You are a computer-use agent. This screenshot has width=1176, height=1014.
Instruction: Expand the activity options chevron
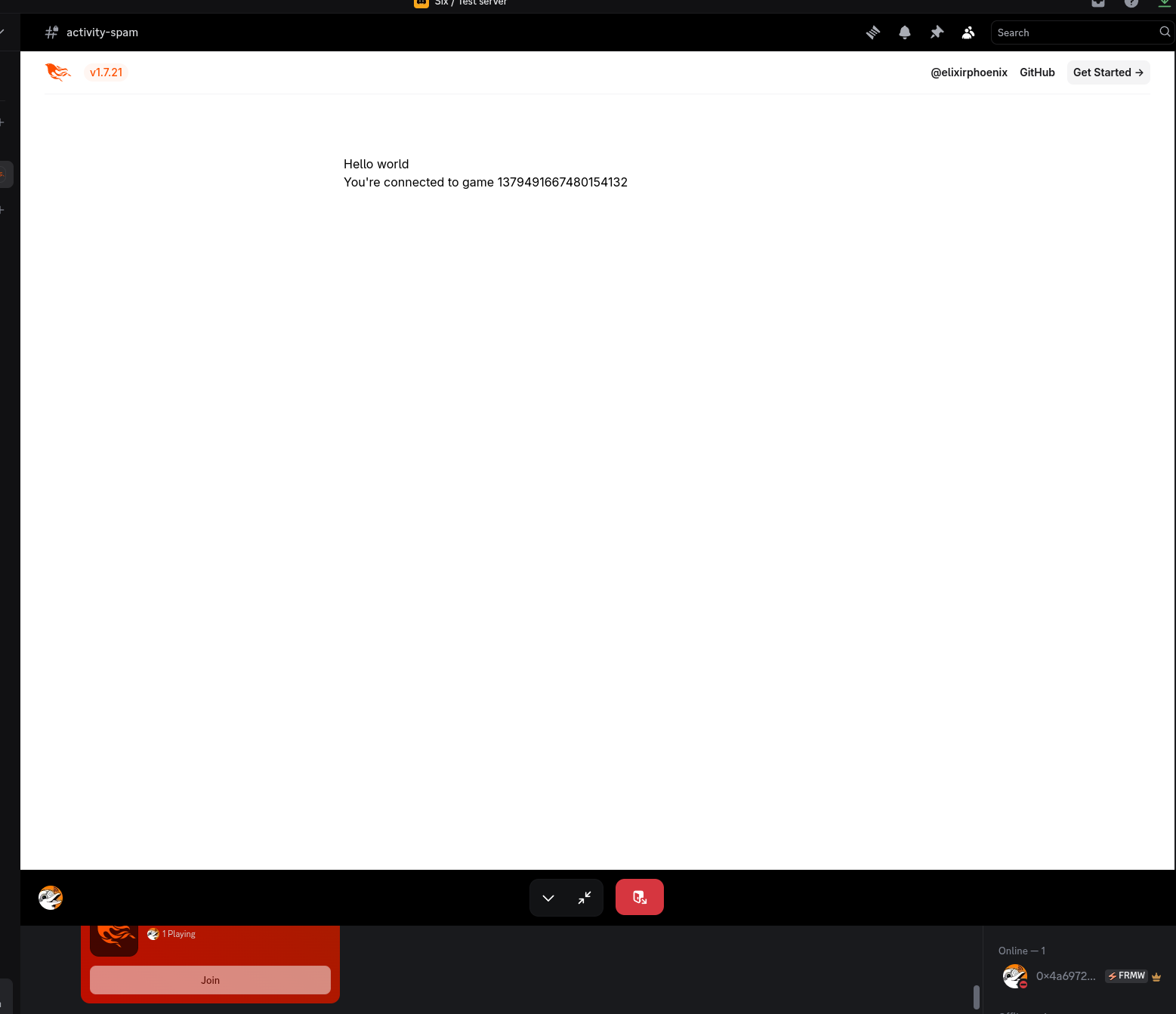click(548, 898)
